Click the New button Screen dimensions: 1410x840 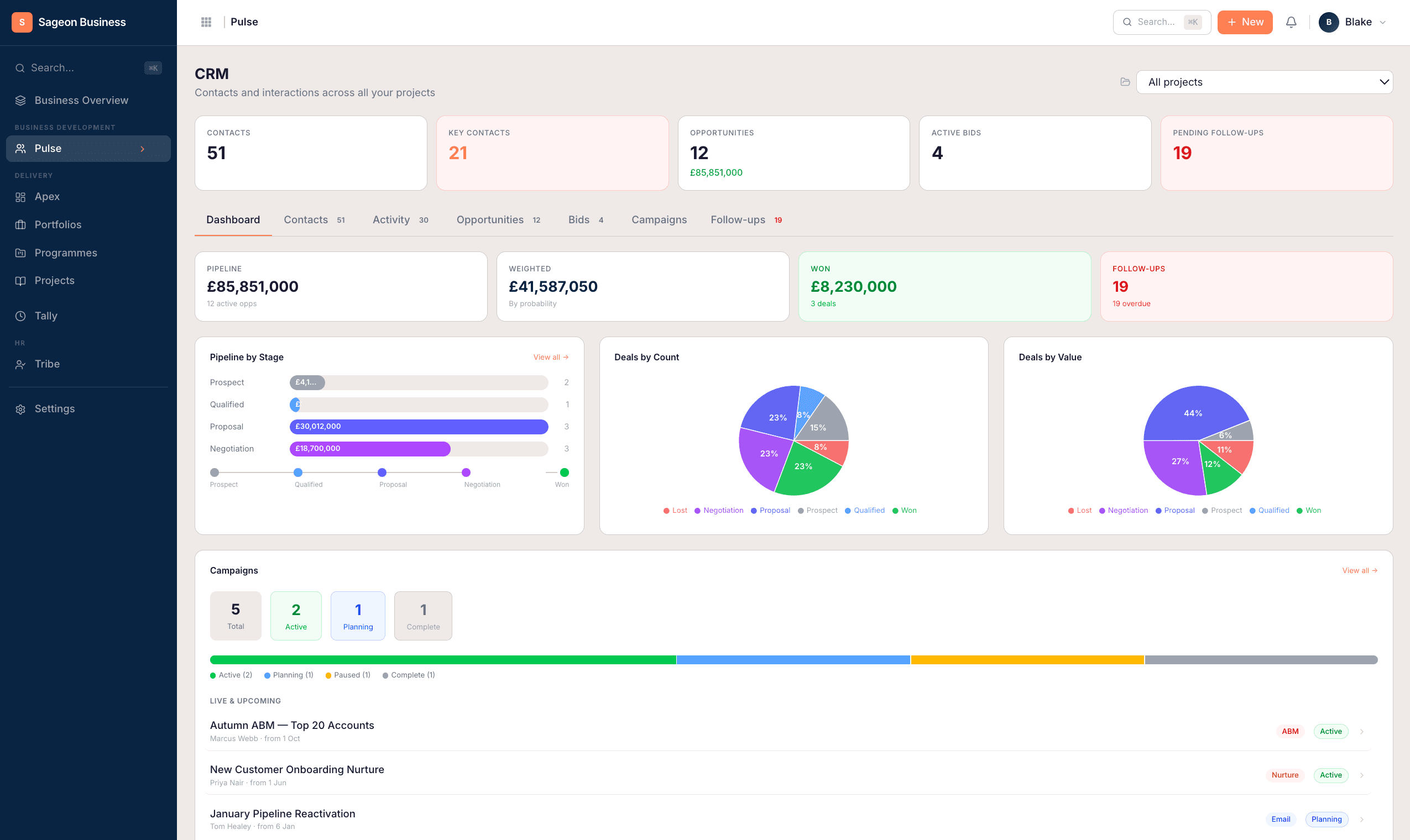click(x=1245, y=22)
